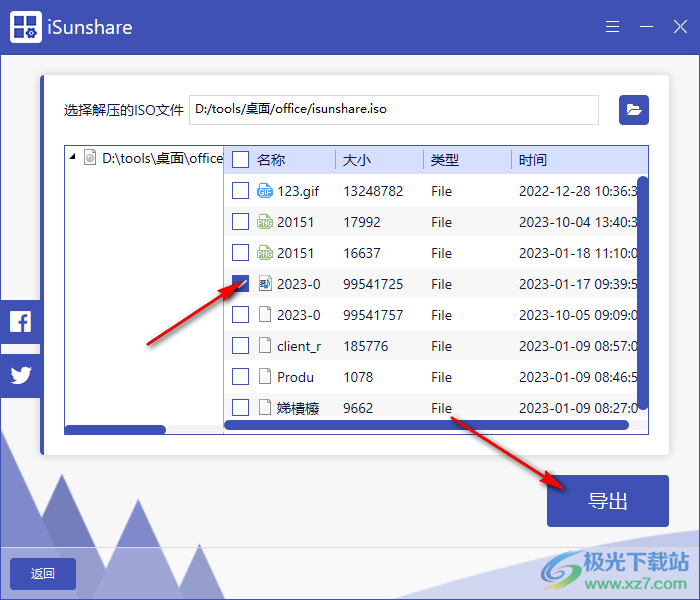Click the client_r file icon
Viewport: 700px width, 600px height.
(x=265, y=346)
